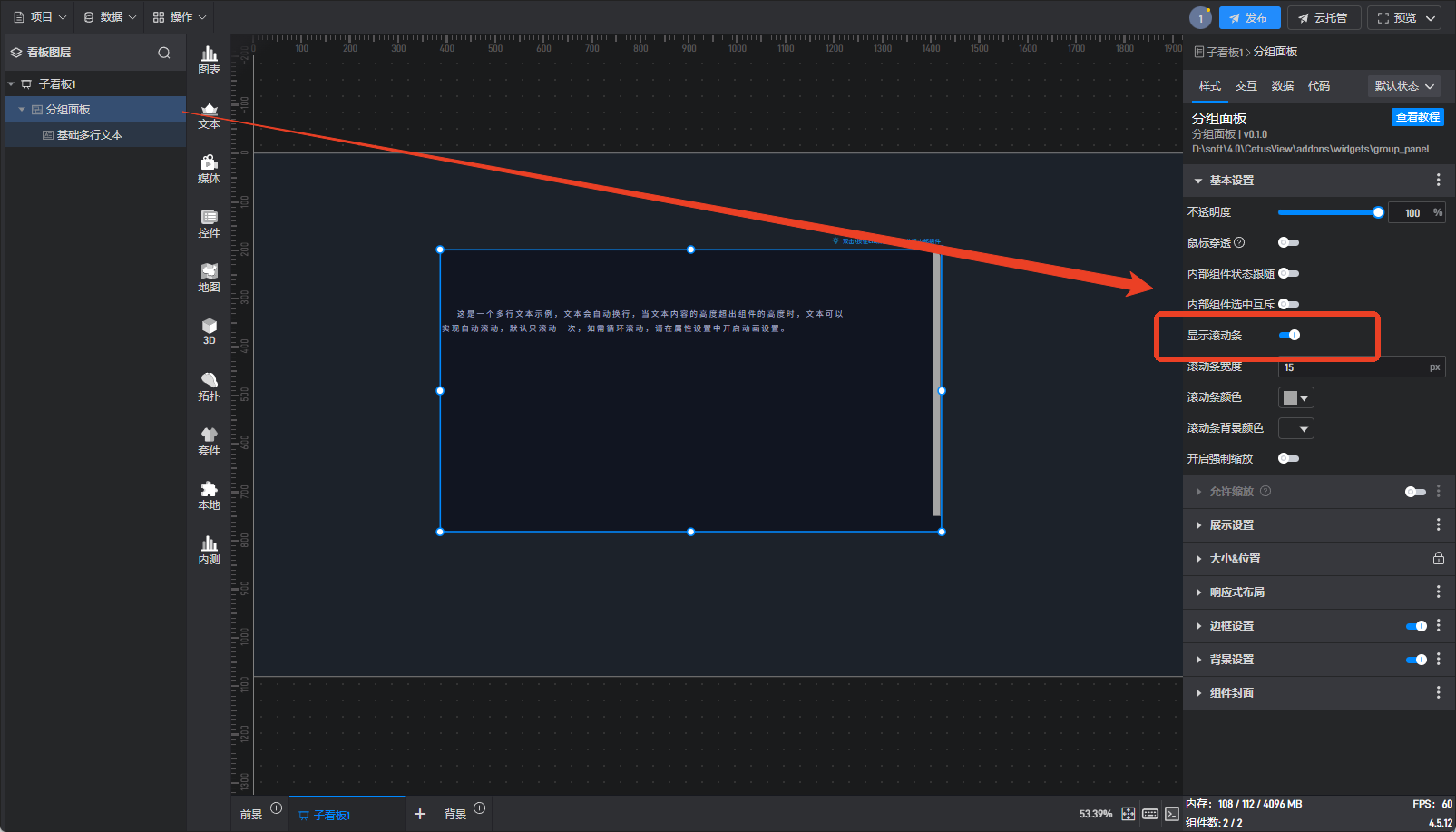Select the 拓扑 topology components icon

[209, 387]
